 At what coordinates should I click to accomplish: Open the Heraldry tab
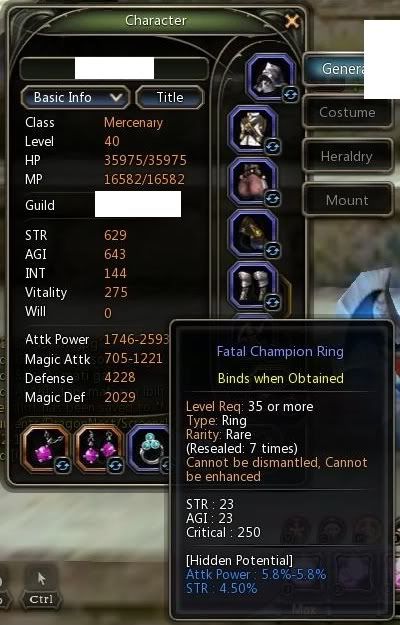pos(347,156)
